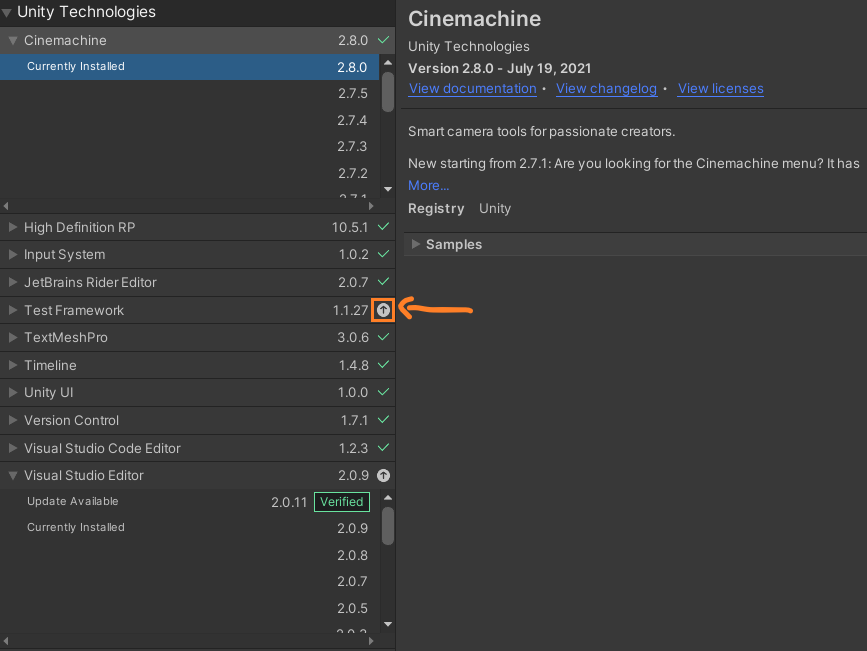Click the Cinemachine installed checkmark icon

(x=383, y=41)
